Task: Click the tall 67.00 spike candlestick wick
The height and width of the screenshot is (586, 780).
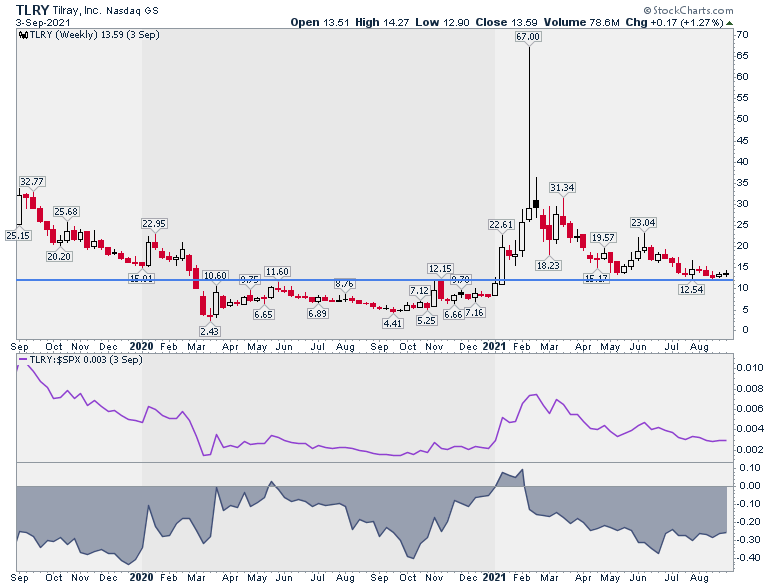Action: pyautogui.click(x=529, y=127)
